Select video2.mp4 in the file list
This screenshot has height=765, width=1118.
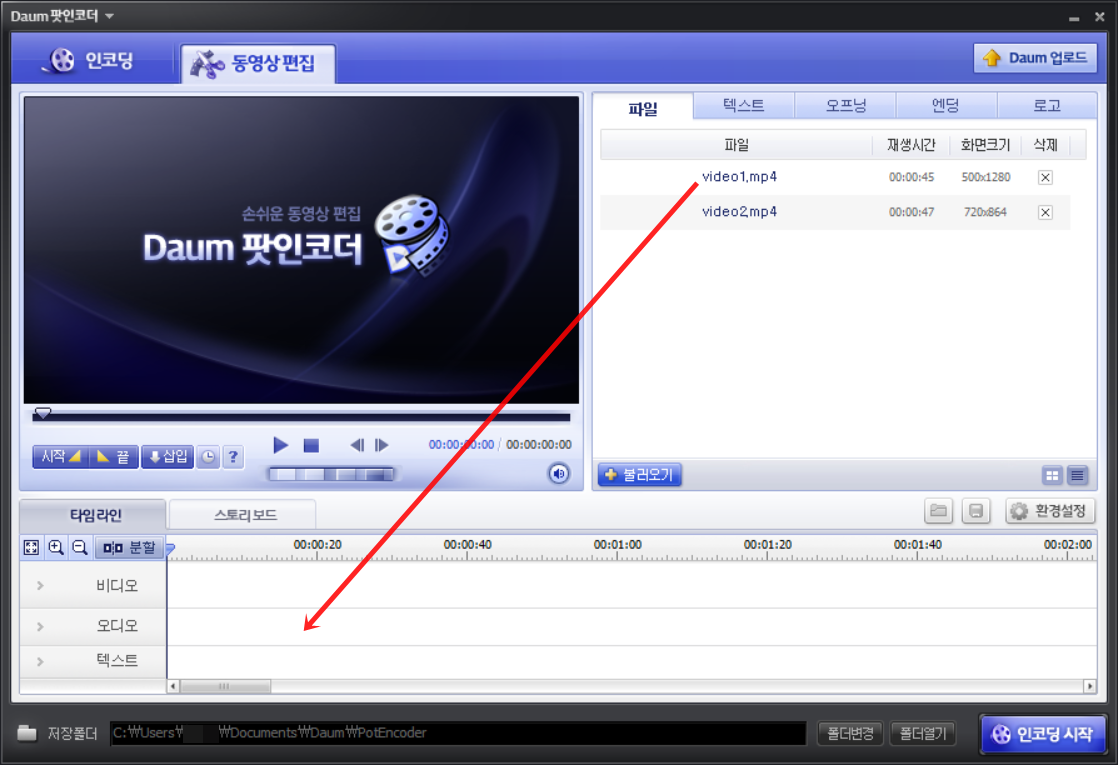pyautogui.click(x=835, y=212)
